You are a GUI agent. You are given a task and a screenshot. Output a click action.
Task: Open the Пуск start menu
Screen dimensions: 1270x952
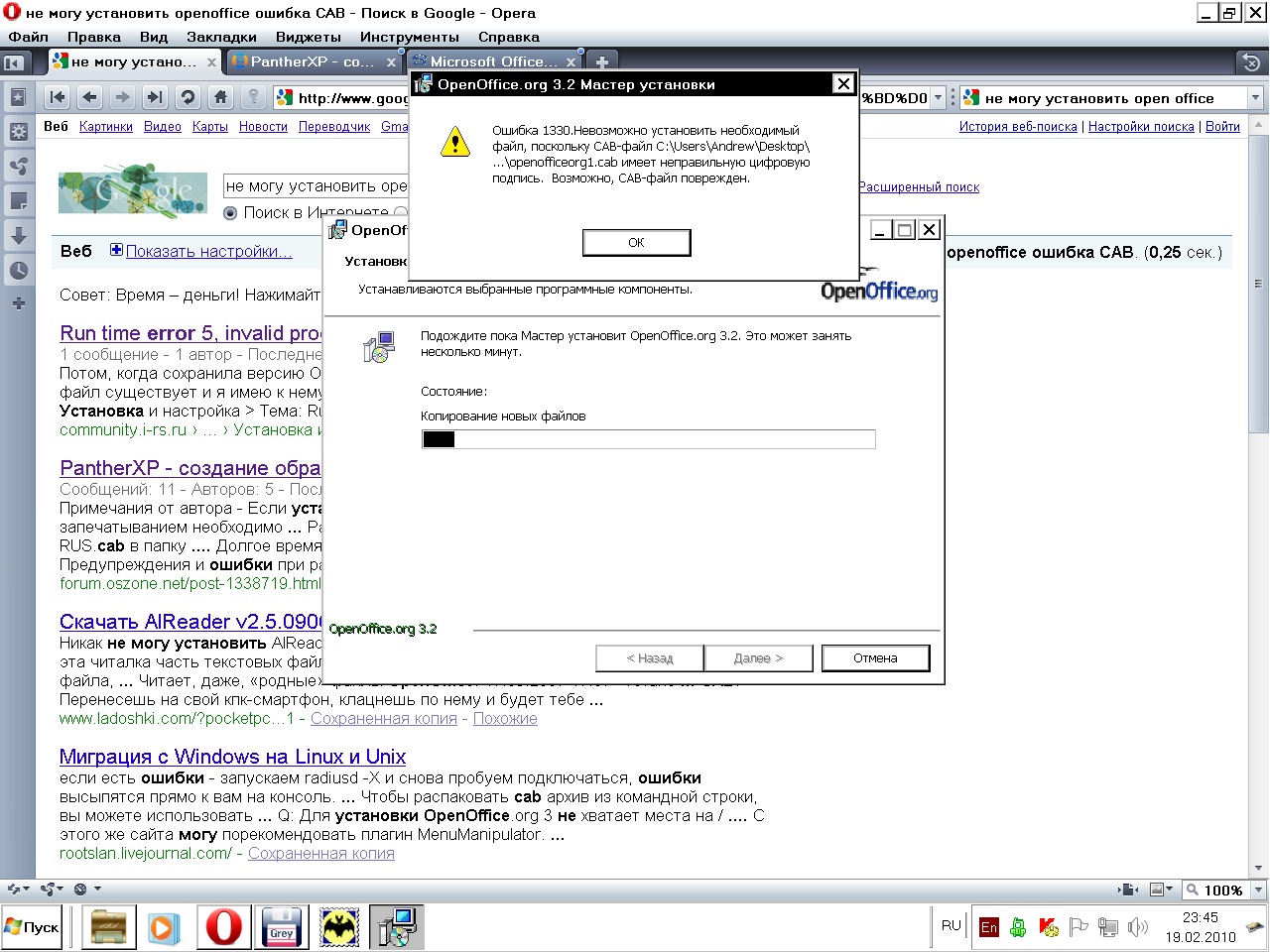(32, 928)
